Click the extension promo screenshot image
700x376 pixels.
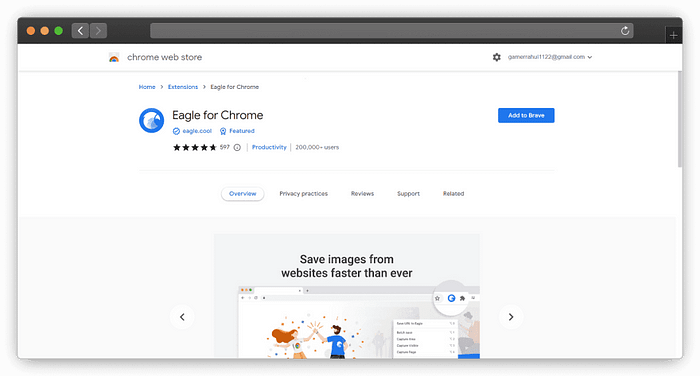point(346,296)
